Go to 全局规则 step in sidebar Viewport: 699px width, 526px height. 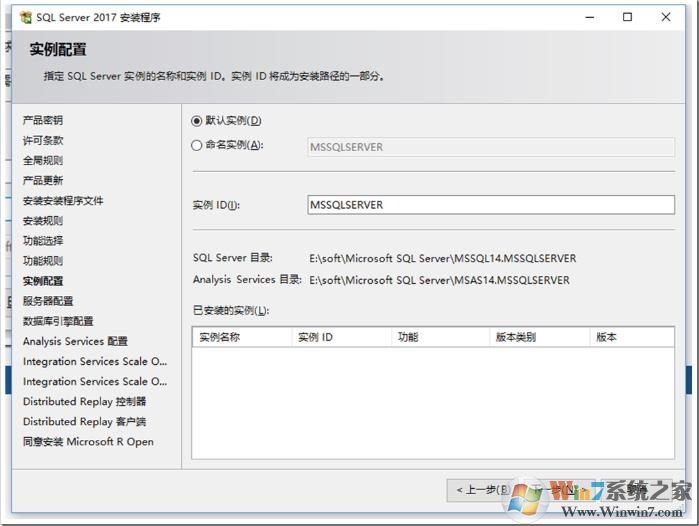(43, 160)
